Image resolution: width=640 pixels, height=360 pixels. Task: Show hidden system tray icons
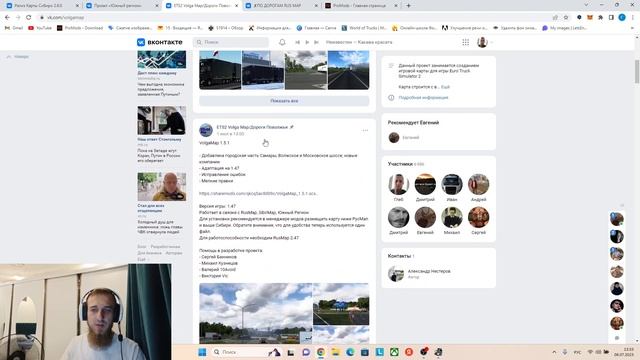pos(554,352)
